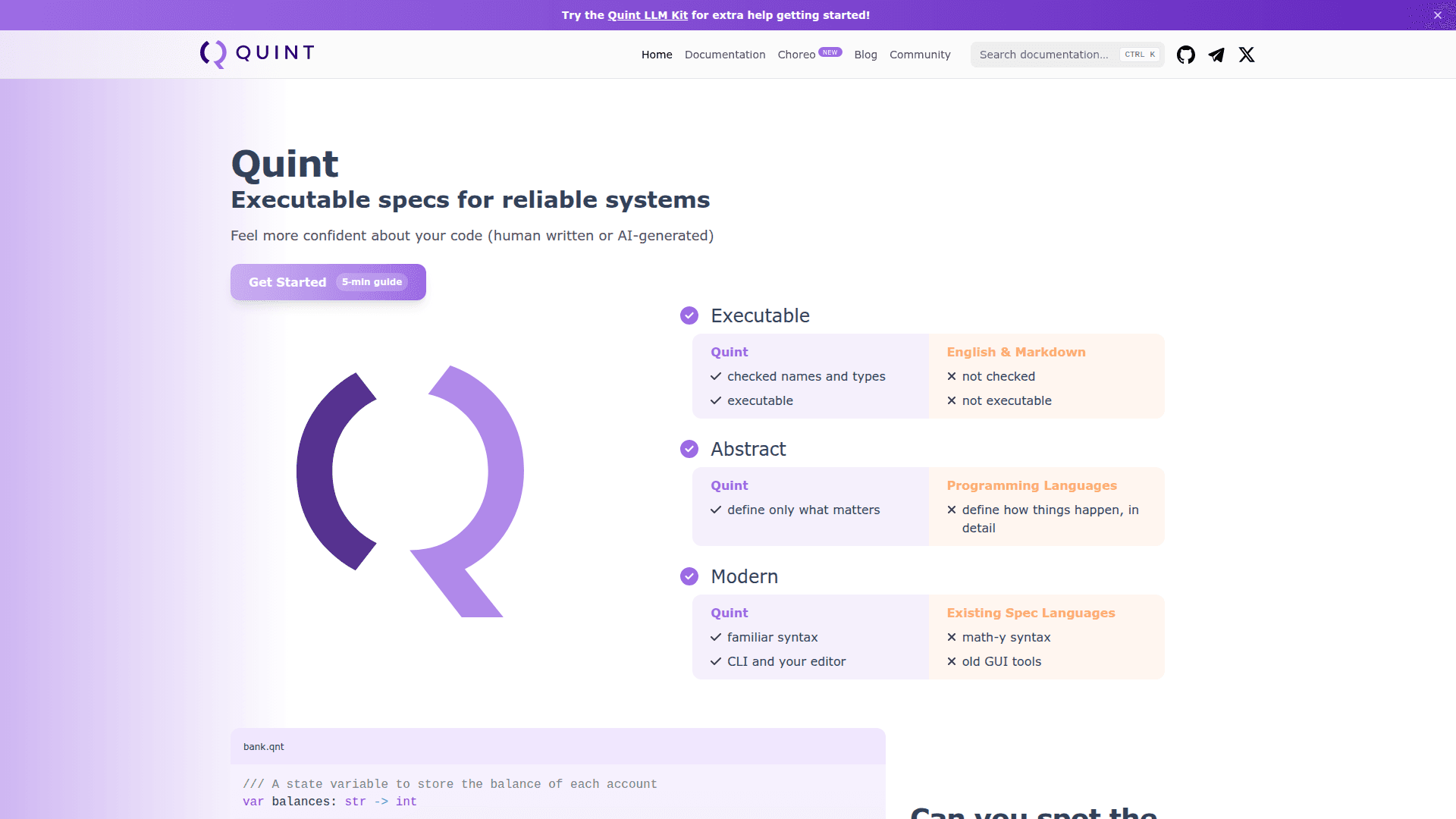
Task: Go to the Home nav item
Action: (657, 55)
